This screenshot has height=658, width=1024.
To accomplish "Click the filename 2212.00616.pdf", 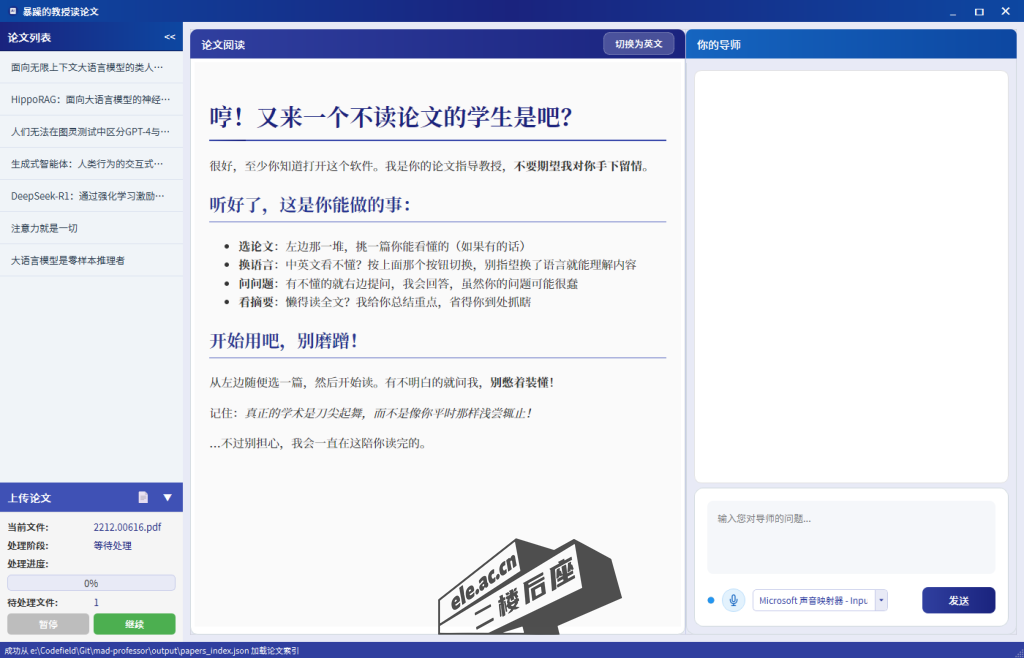I will (x=126, y=527).
